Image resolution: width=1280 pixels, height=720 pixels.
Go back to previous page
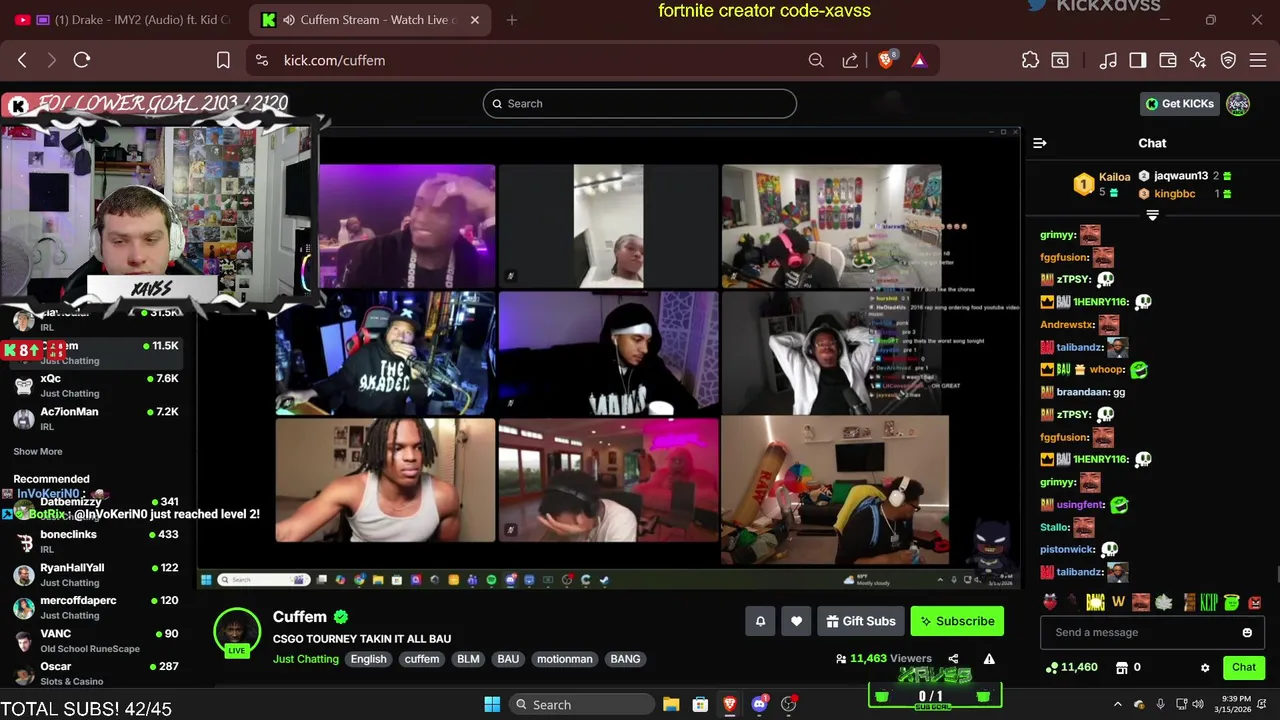pos(22,60)
